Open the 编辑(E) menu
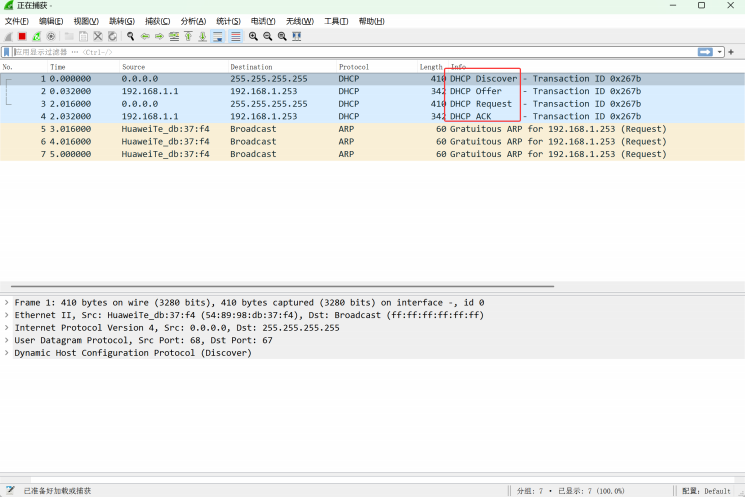This screenshot has height=497, width=745. (x=51, y=21)
